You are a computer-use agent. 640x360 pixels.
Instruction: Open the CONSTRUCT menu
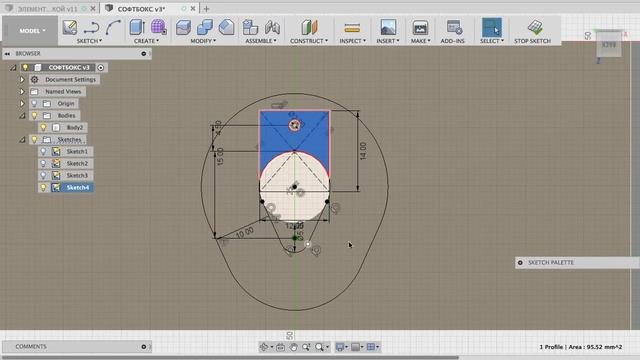coord(309,41)
